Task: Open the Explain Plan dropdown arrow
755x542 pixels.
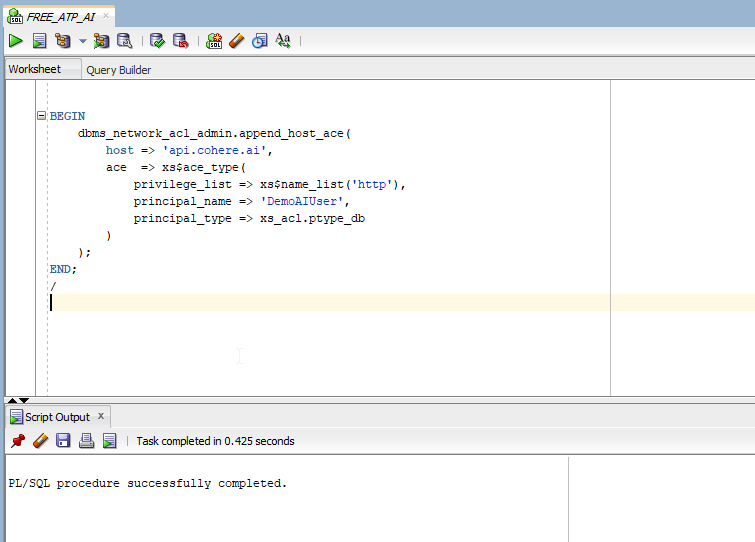Action: (x=83, y=41)
